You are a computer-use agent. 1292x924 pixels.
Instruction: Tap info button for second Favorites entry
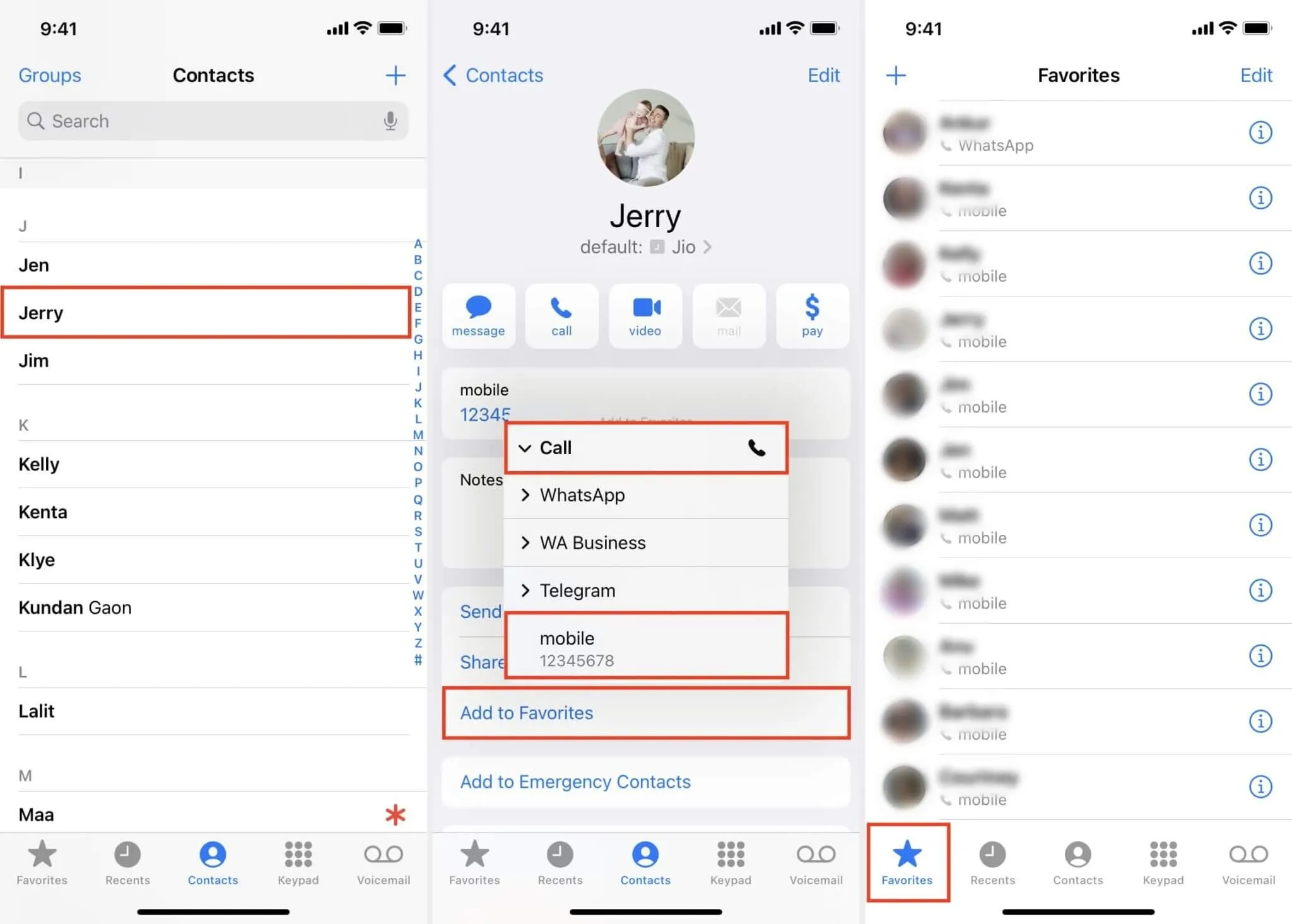pos(1261,197)
